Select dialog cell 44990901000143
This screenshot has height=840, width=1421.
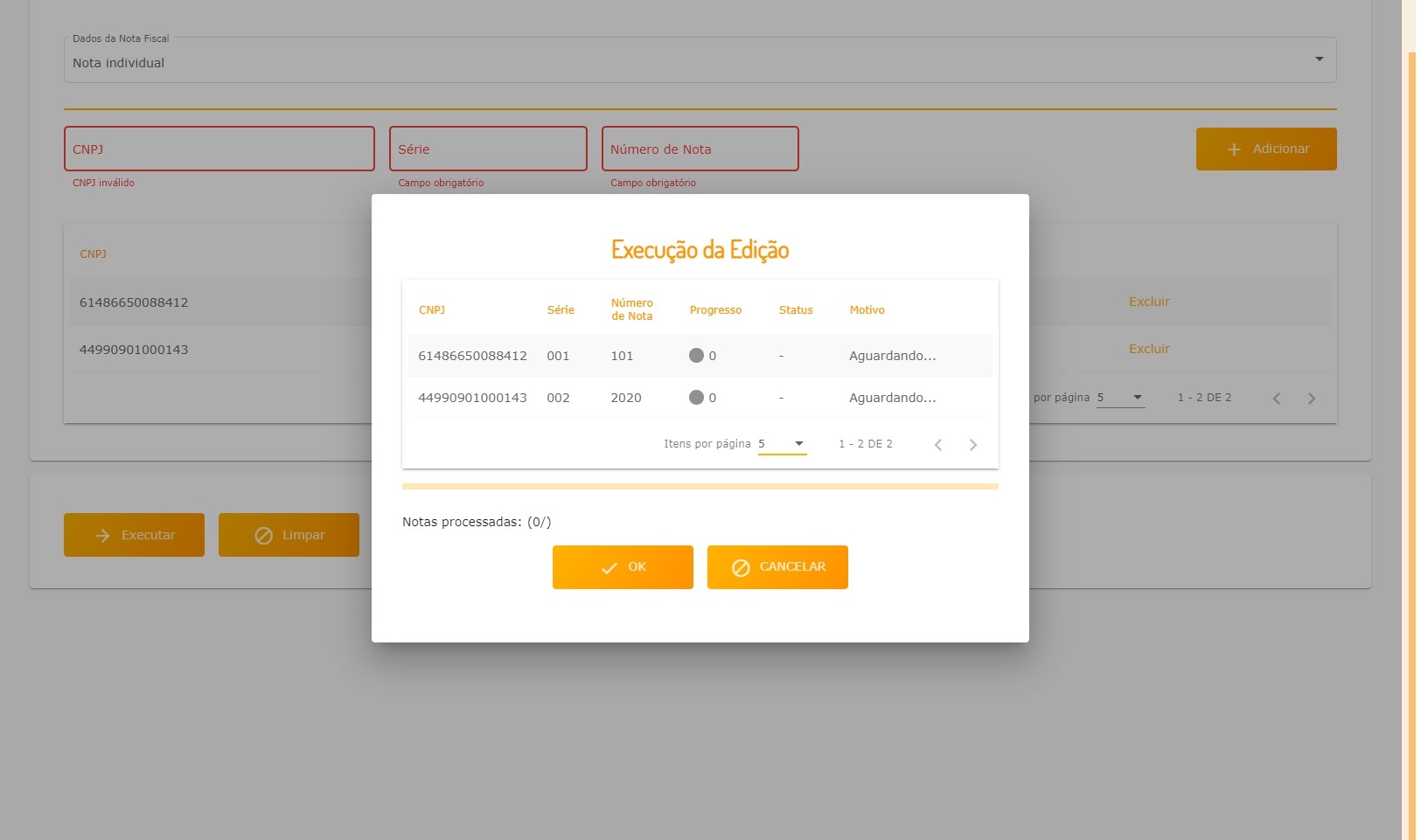pyautogui.click(x=472, y=398)
